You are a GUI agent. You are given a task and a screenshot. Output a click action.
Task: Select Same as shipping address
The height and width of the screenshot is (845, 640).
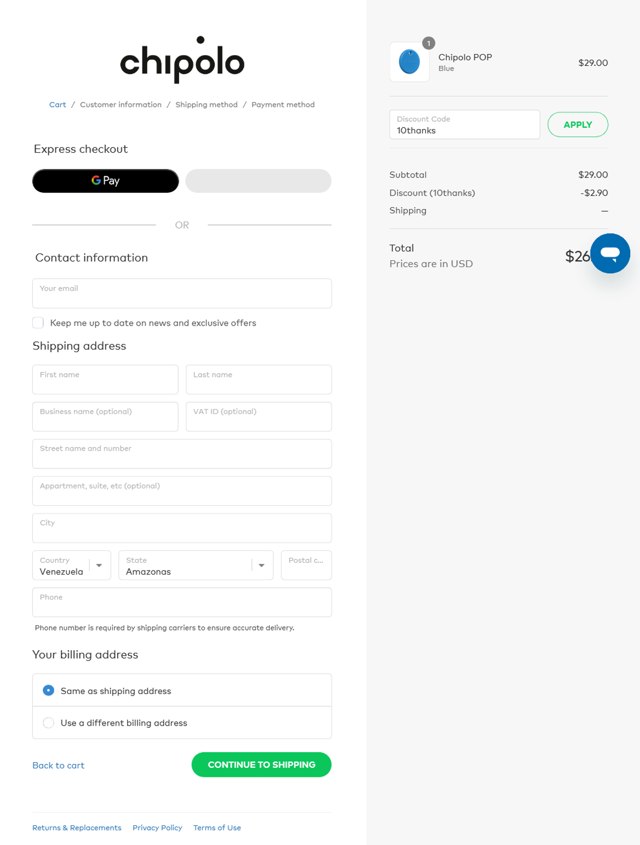coord(48,690)
